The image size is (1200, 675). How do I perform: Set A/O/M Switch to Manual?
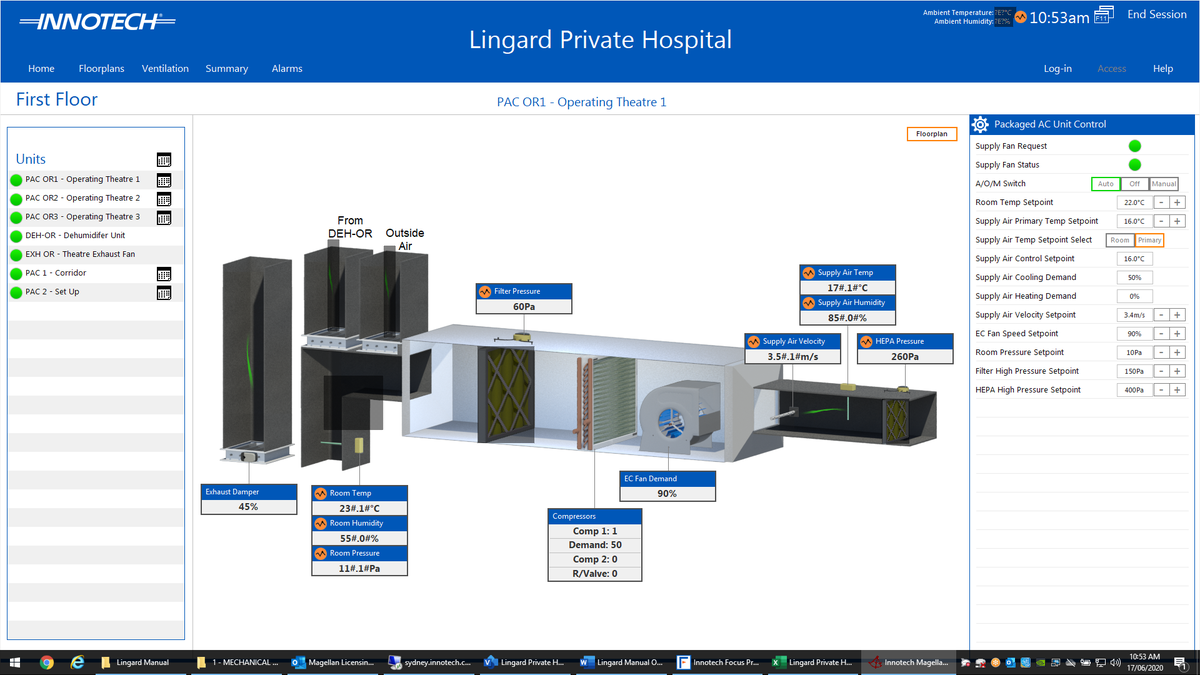[1164, 184]
